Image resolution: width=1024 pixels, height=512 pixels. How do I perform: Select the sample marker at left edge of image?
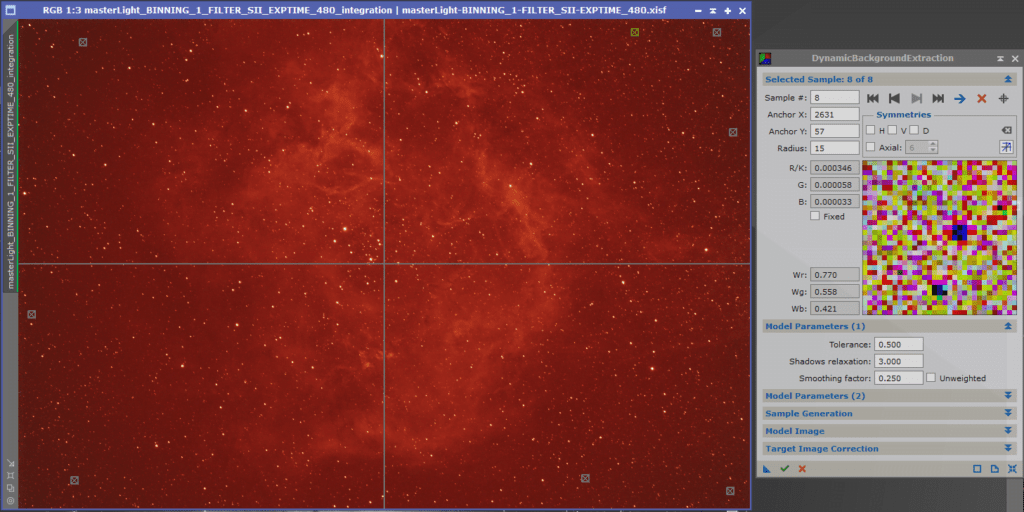coord(31,314)
